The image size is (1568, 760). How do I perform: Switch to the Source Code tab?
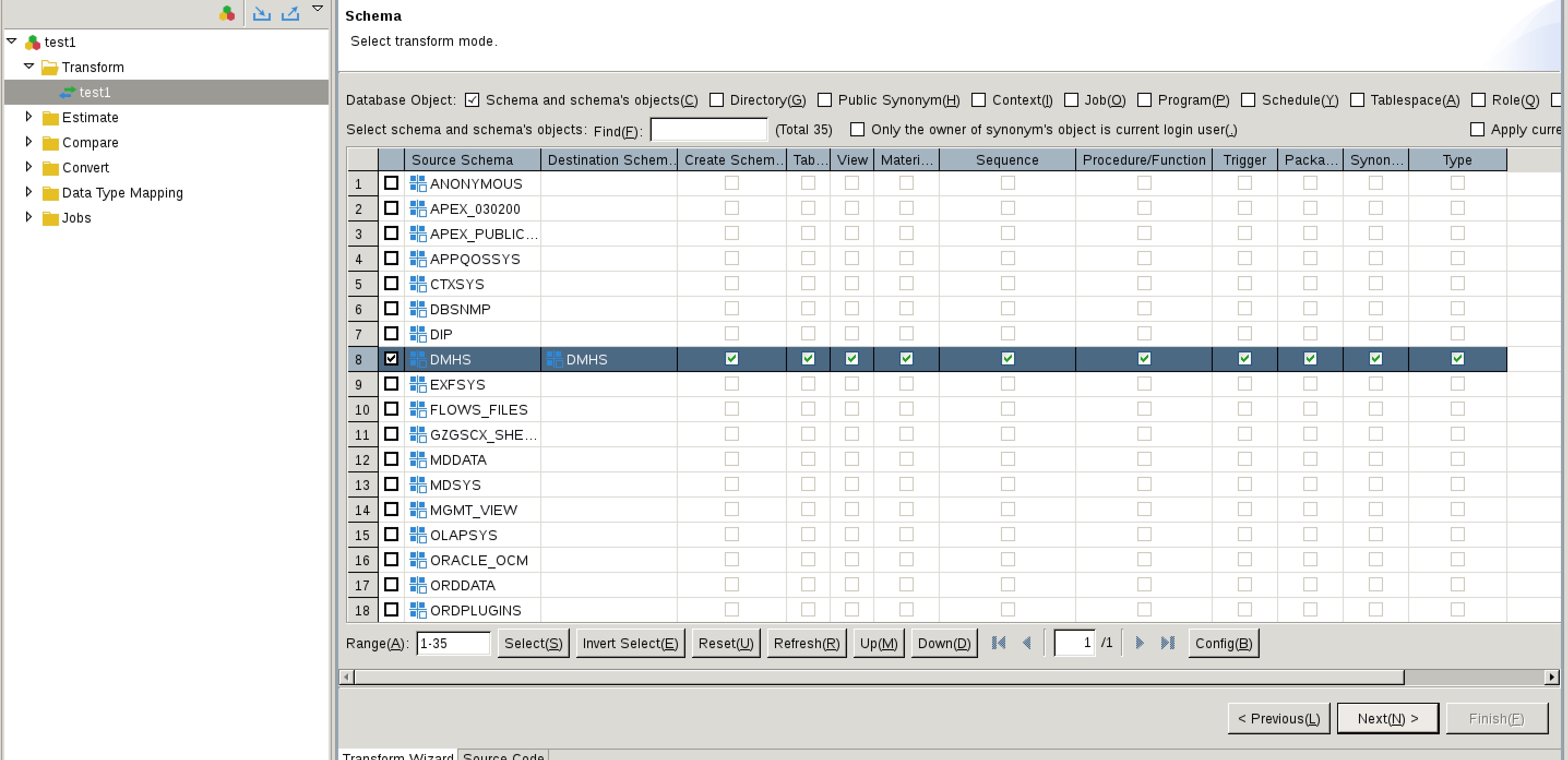(x=503, y=755)
